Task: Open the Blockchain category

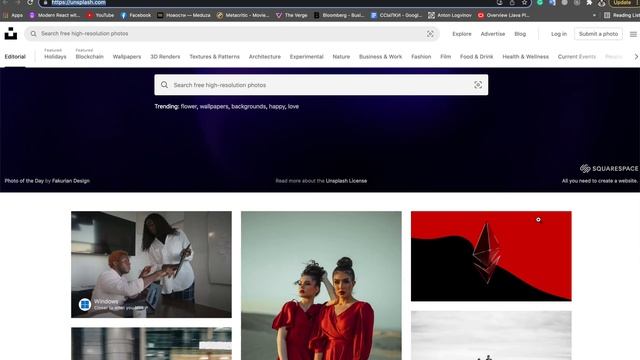Action: (89, 57)
